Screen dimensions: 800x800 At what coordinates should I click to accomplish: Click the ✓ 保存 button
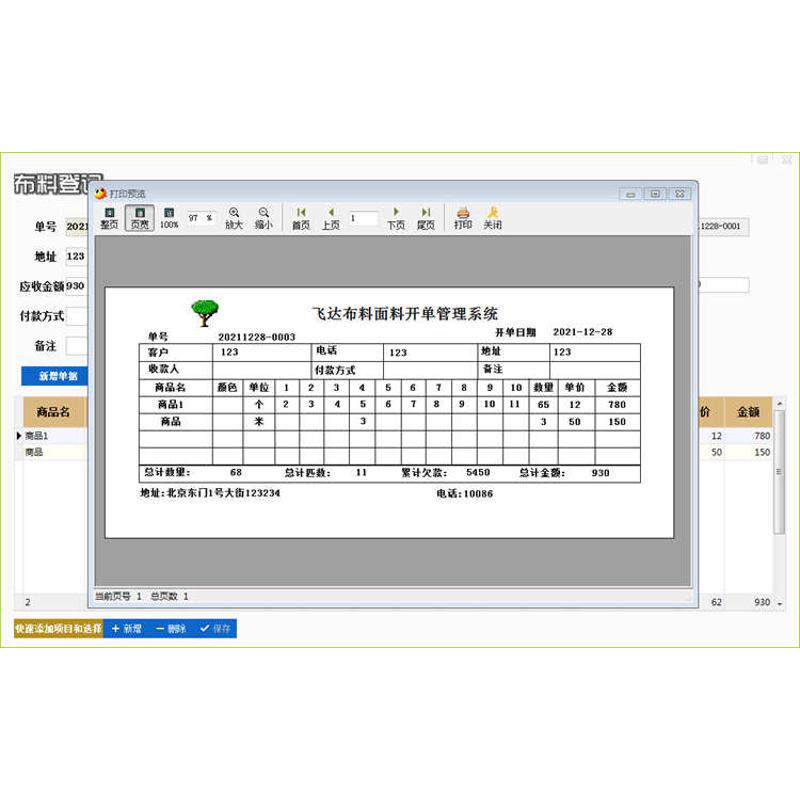pyautogui.click(x=215, y=629)
